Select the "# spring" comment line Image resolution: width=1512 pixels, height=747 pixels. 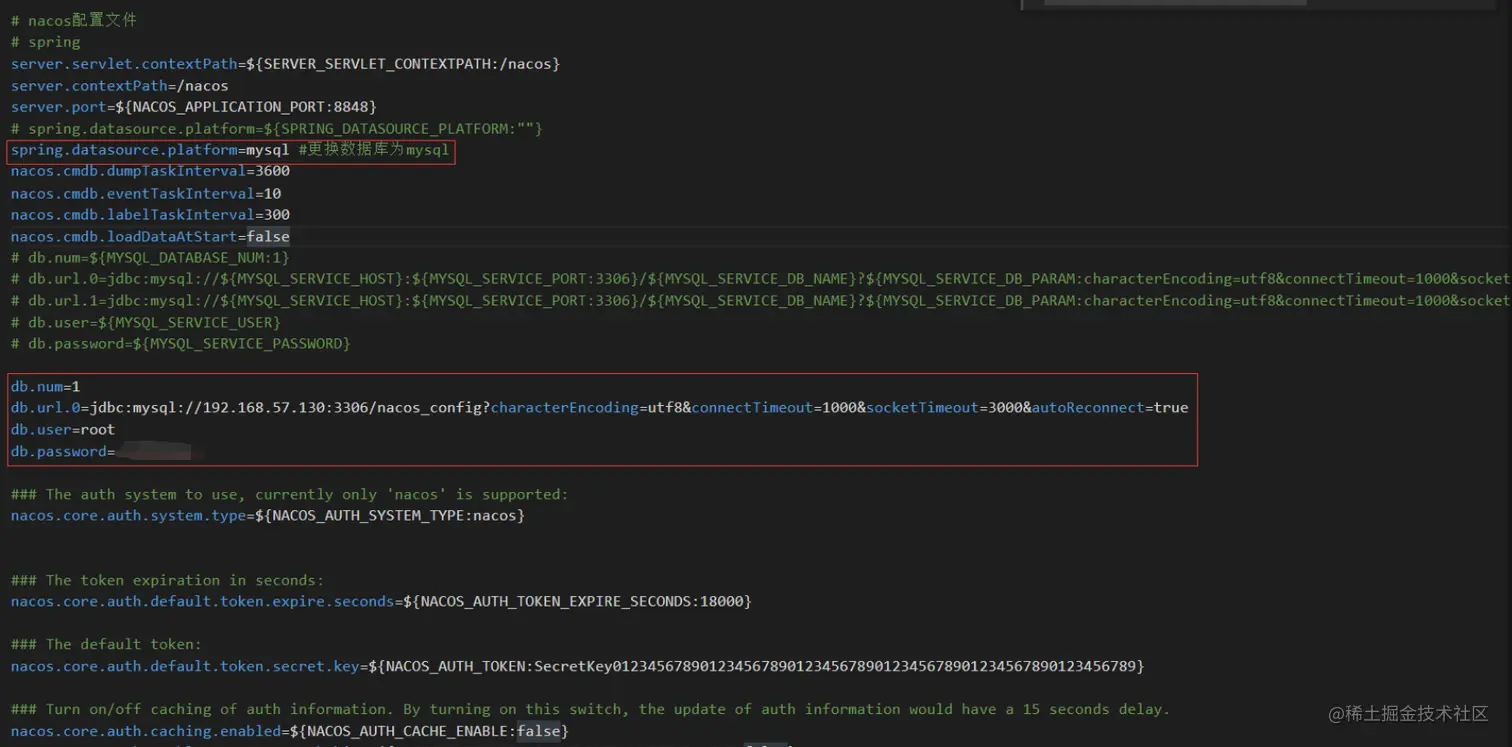(x=45, y=42)
